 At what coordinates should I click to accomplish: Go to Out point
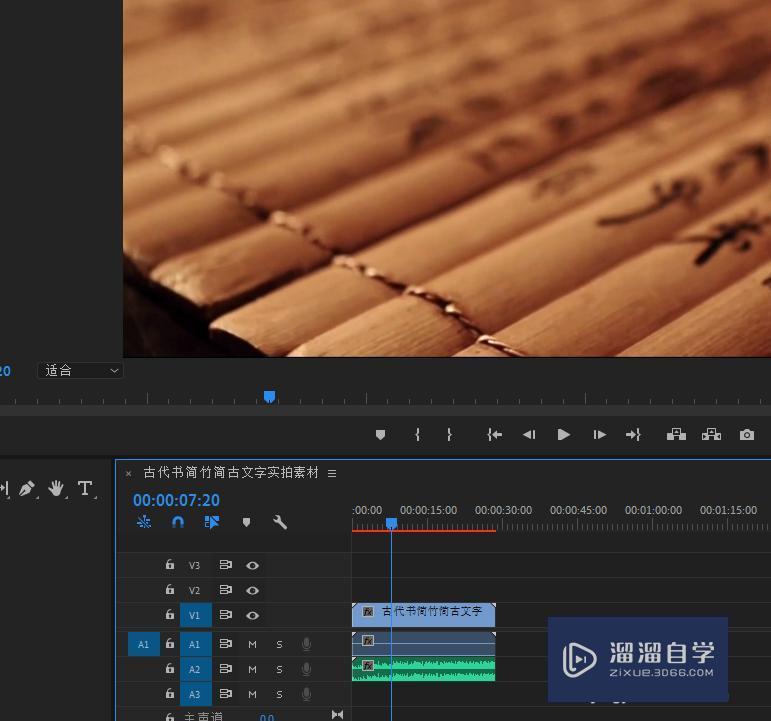[633, 435]
